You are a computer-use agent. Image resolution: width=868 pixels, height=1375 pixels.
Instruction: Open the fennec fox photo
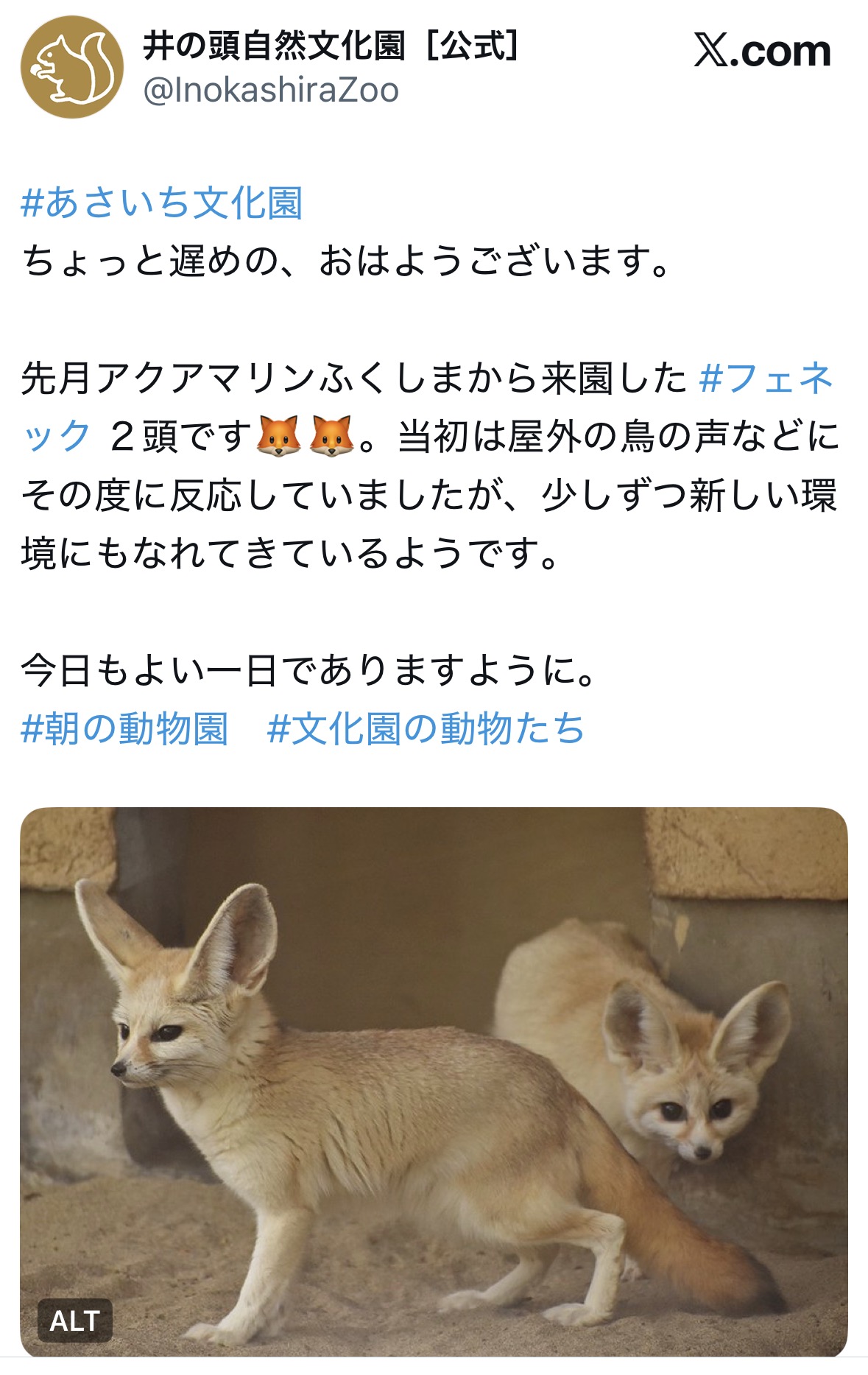434,1082
